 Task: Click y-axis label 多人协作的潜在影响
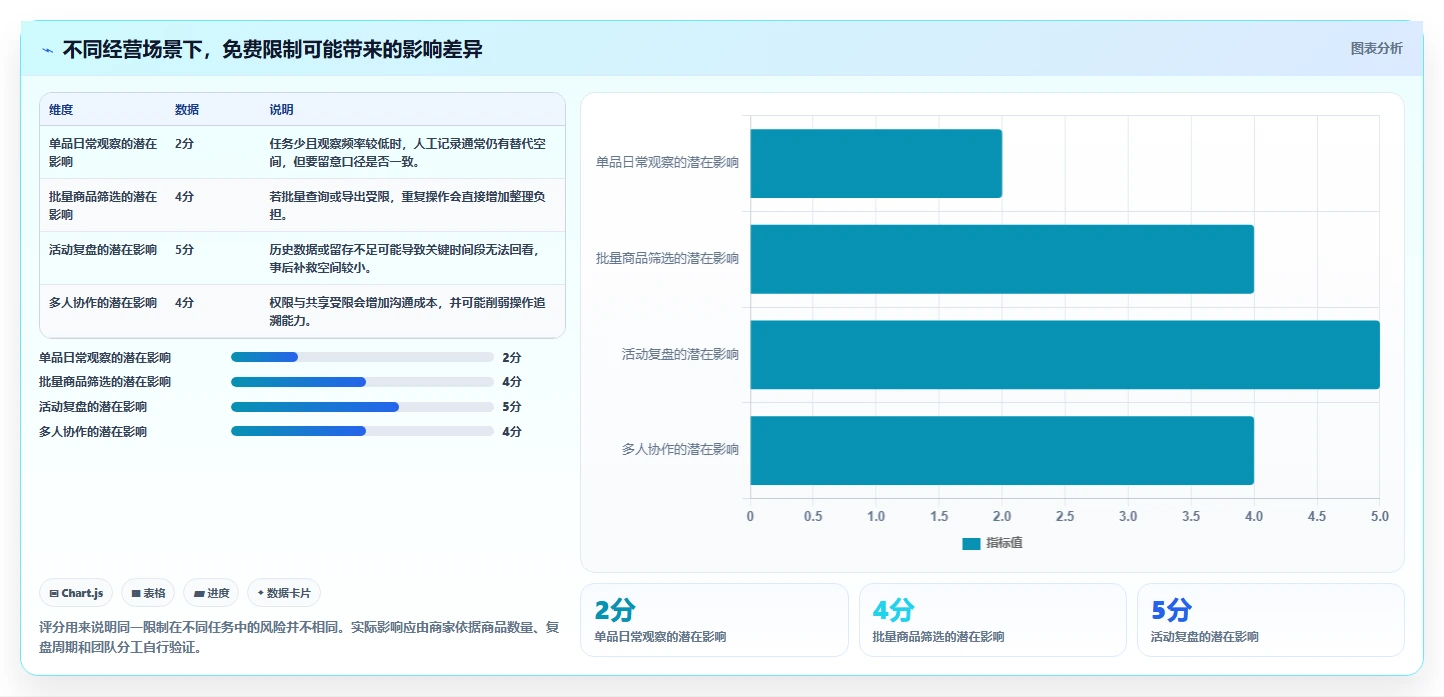(680, 450)
